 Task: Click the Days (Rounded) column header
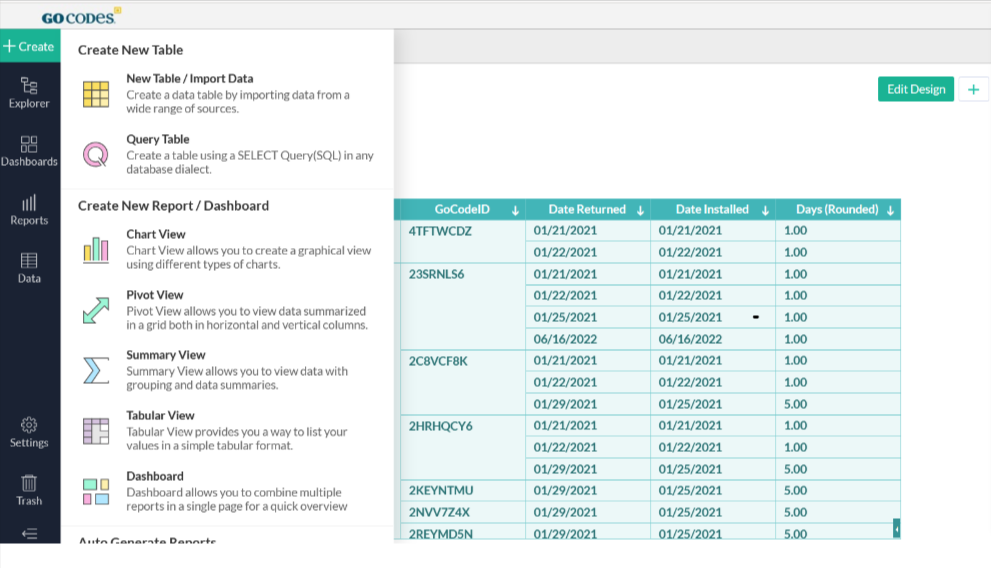(837, 209)
